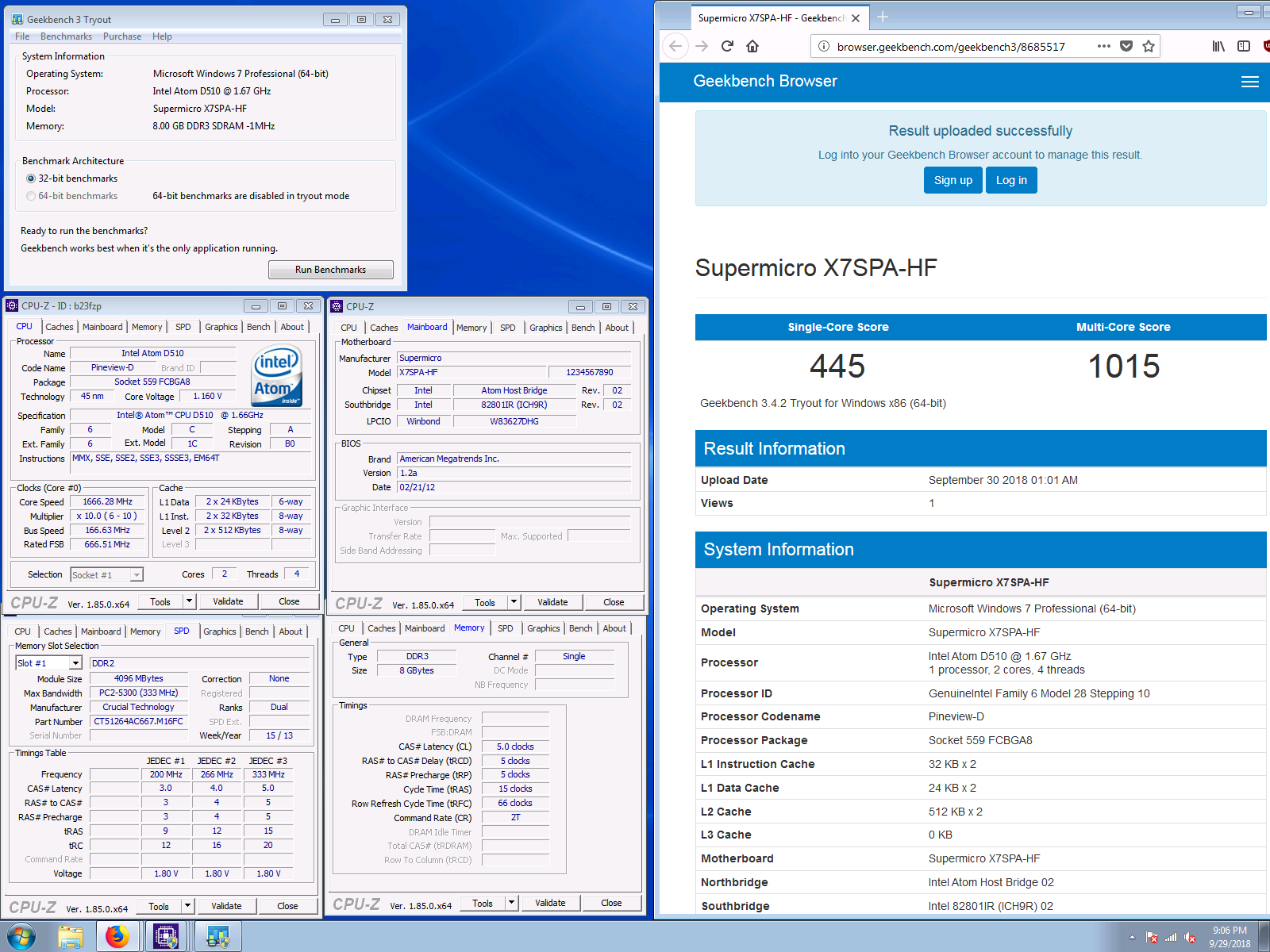This screenshot has height=952, width=1270.
Task: Click Upload Date September 30 2018 value
Action: 1003,480
